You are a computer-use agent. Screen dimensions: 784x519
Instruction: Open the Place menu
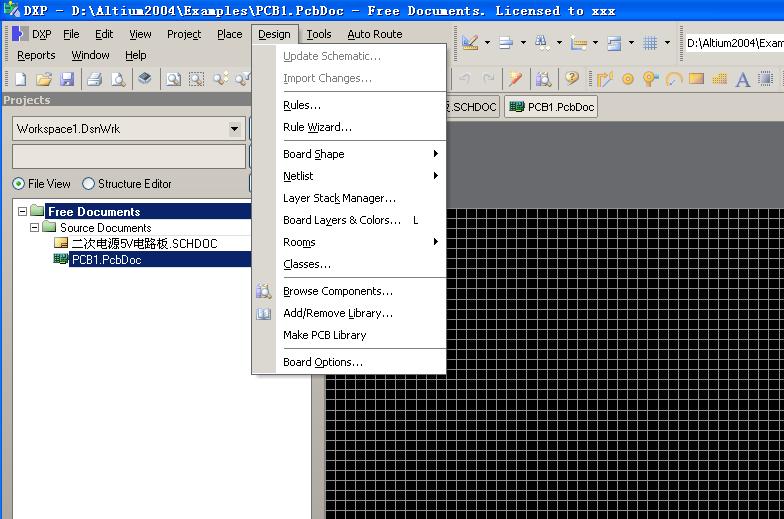[x=230, y=34]
